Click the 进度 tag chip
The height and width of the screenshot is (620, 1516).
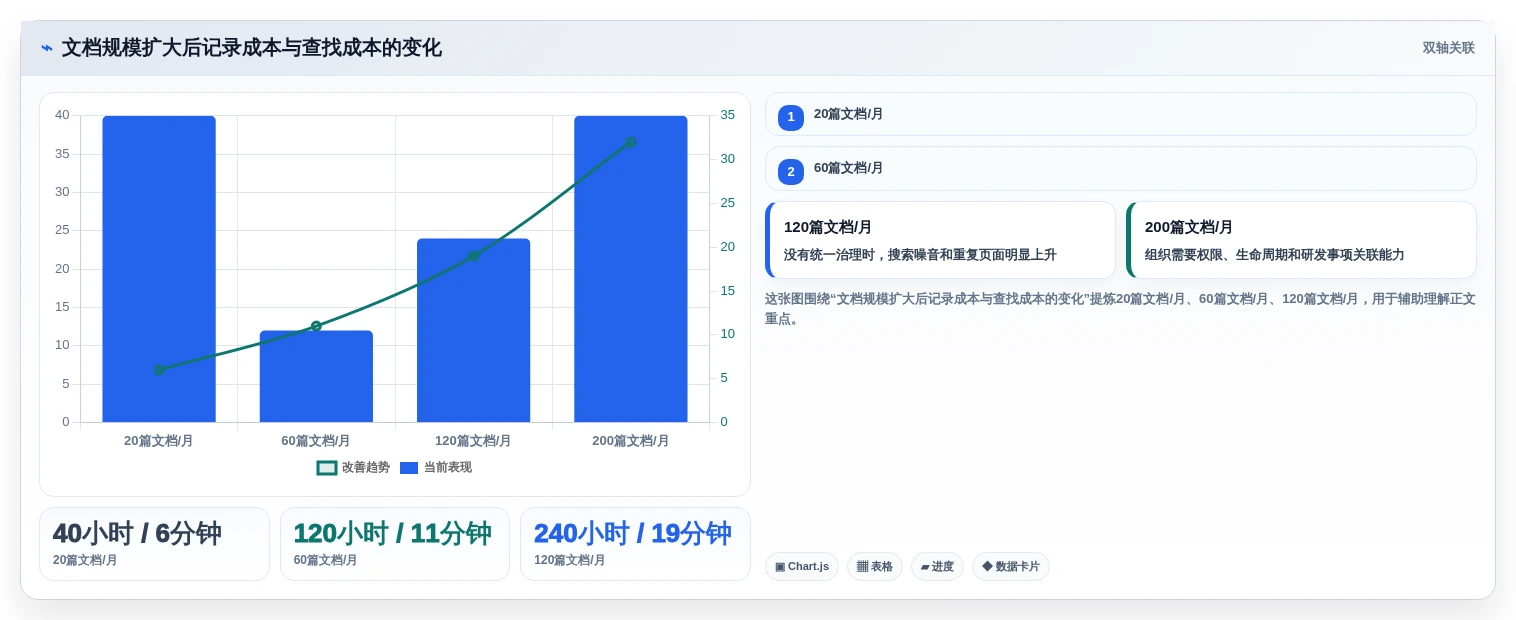click(x=937, y=567)
